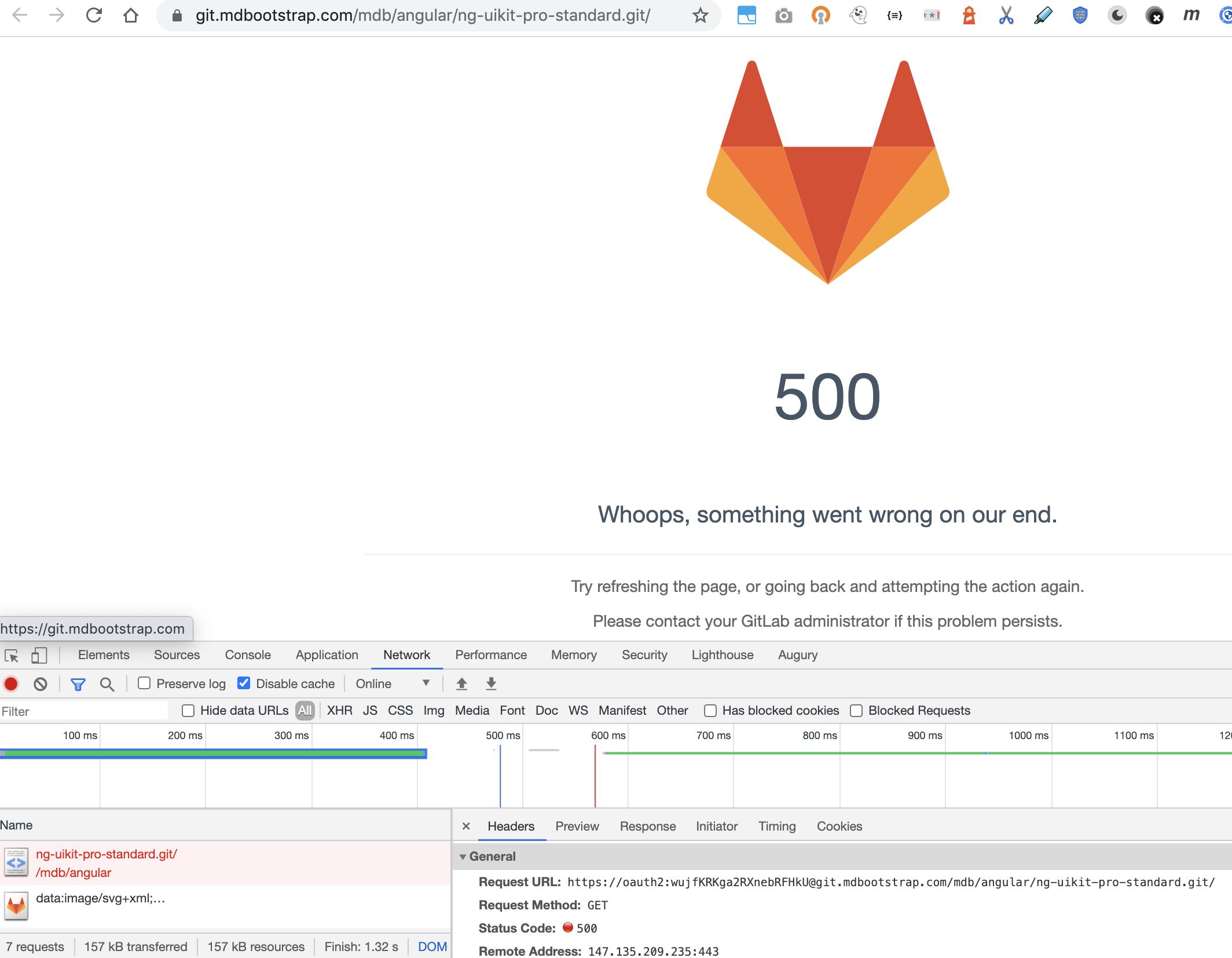Show the request Cookies tab
This screenshot has width=1232, height=958.
point(839,827)
